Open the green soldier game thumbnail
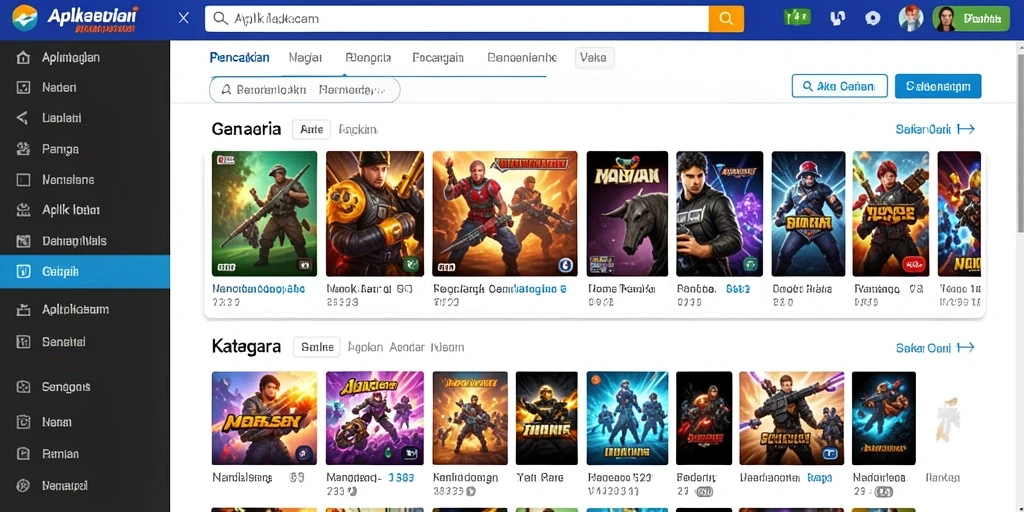1024x512 pixels. coord(264,214)
